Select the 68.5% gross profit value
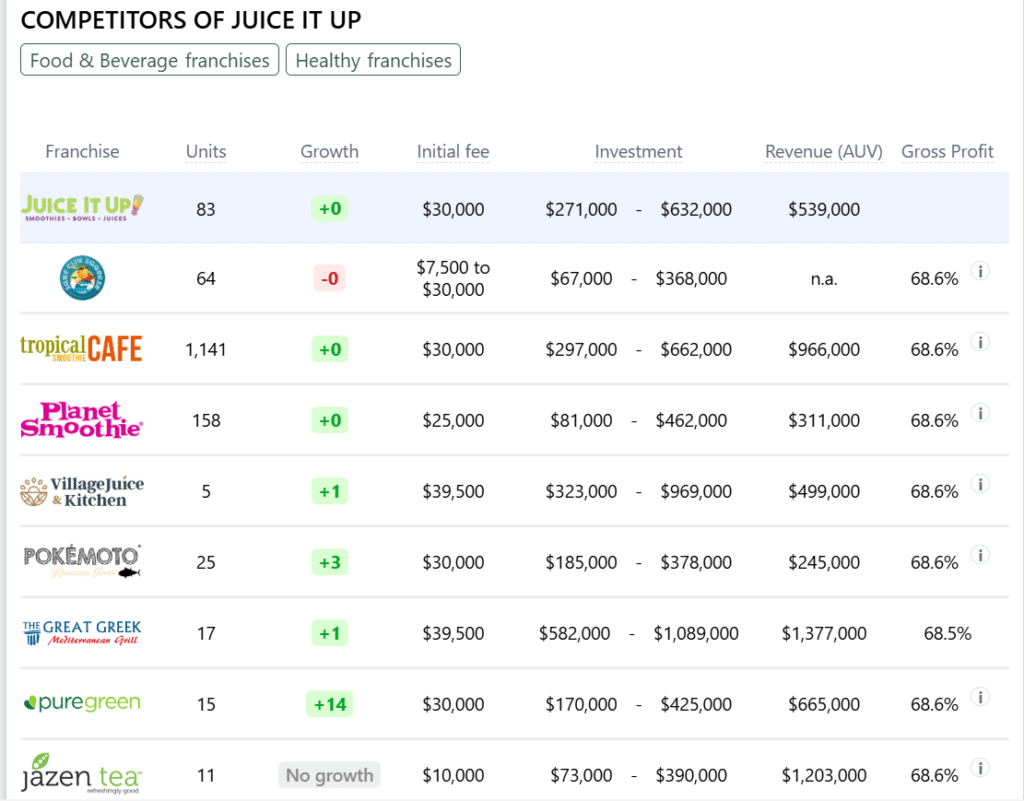This screenshot has height=801, width=1024. 948,633
